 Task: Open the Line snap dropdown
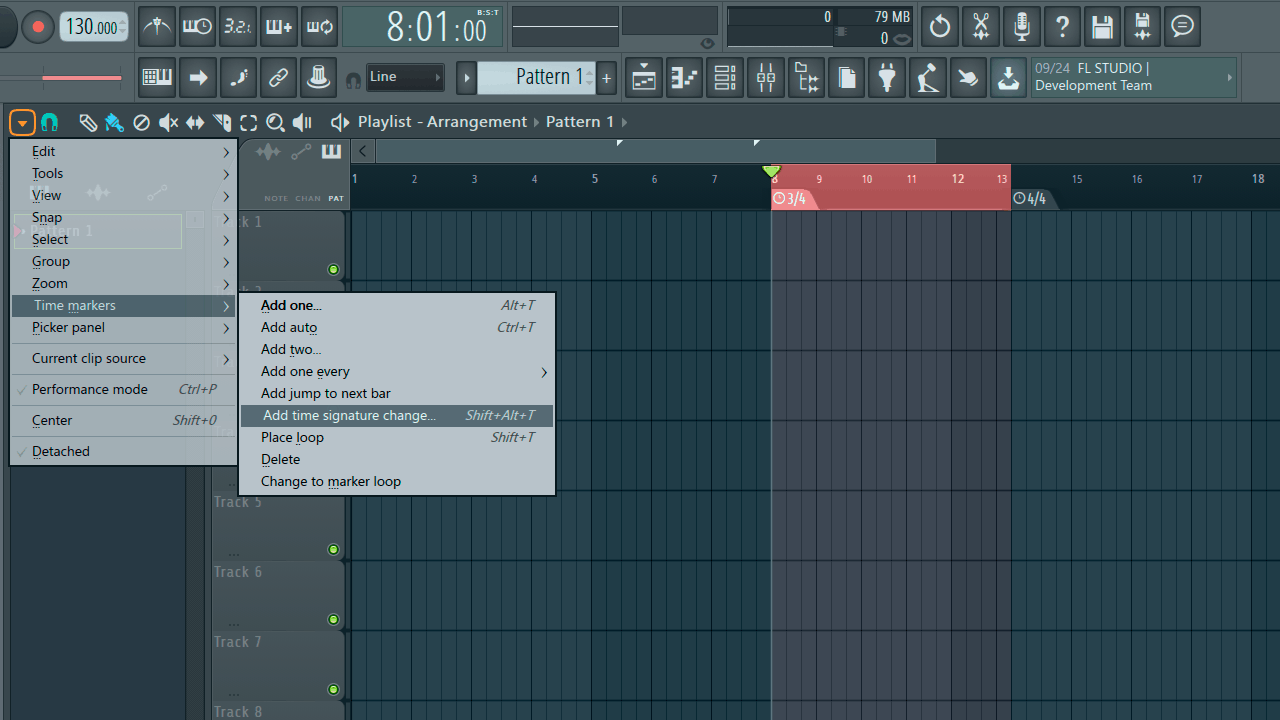coord(405,77)
